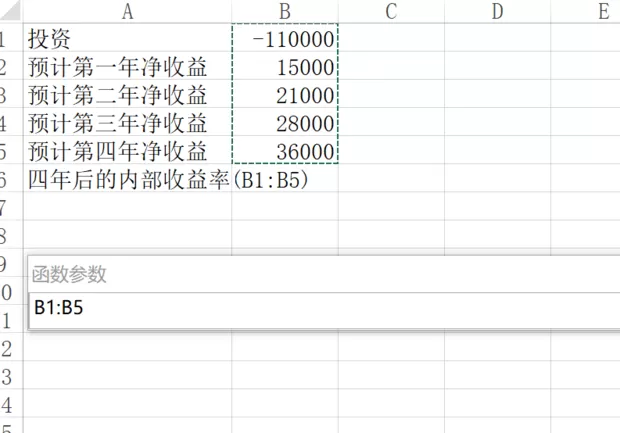Click cell A4 预计第三年净收益
Viewport: 620px width, 433px height.
coord(127,122)
